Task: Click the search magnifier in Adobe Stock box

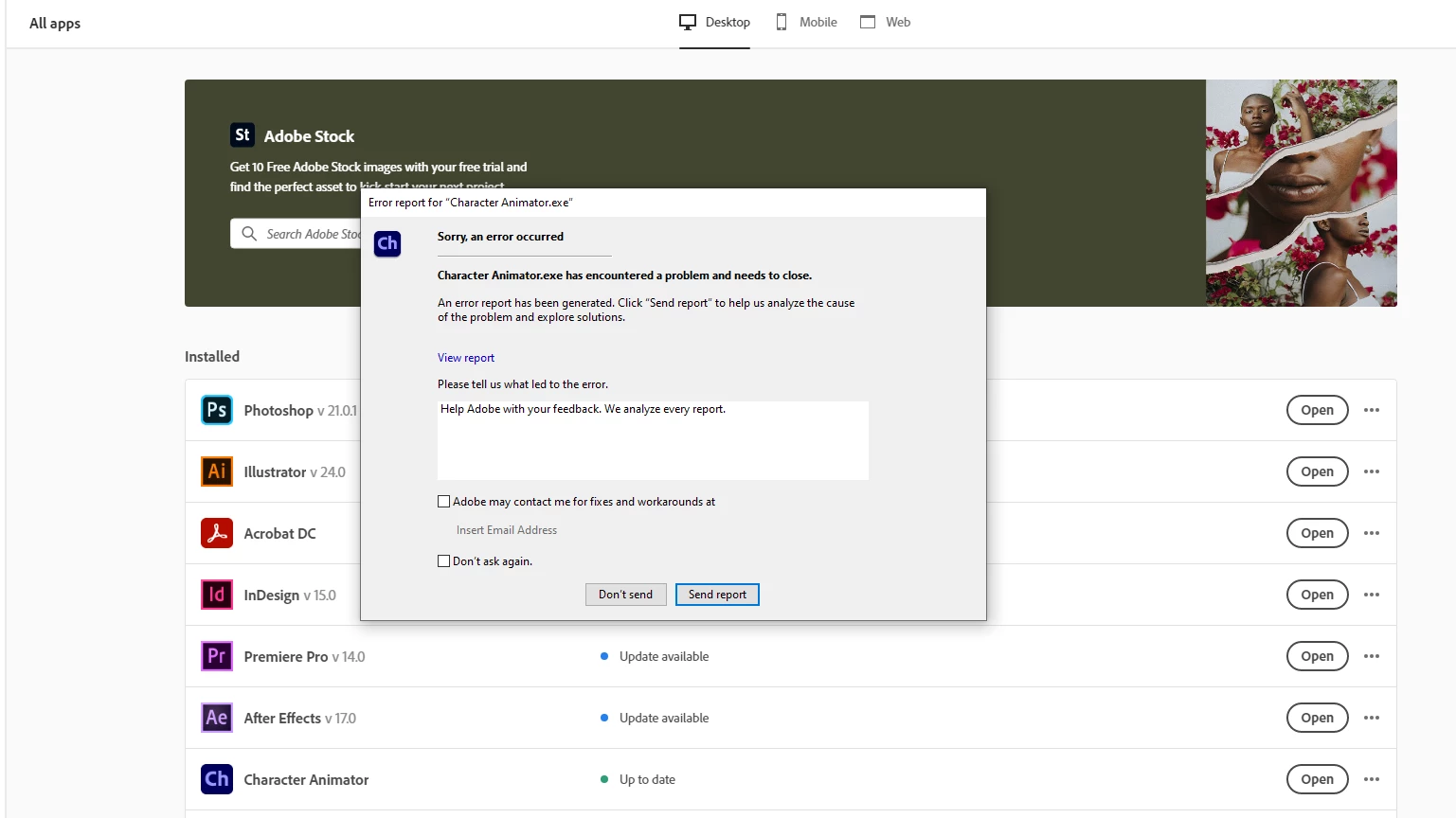Action: tap(249, 234)
